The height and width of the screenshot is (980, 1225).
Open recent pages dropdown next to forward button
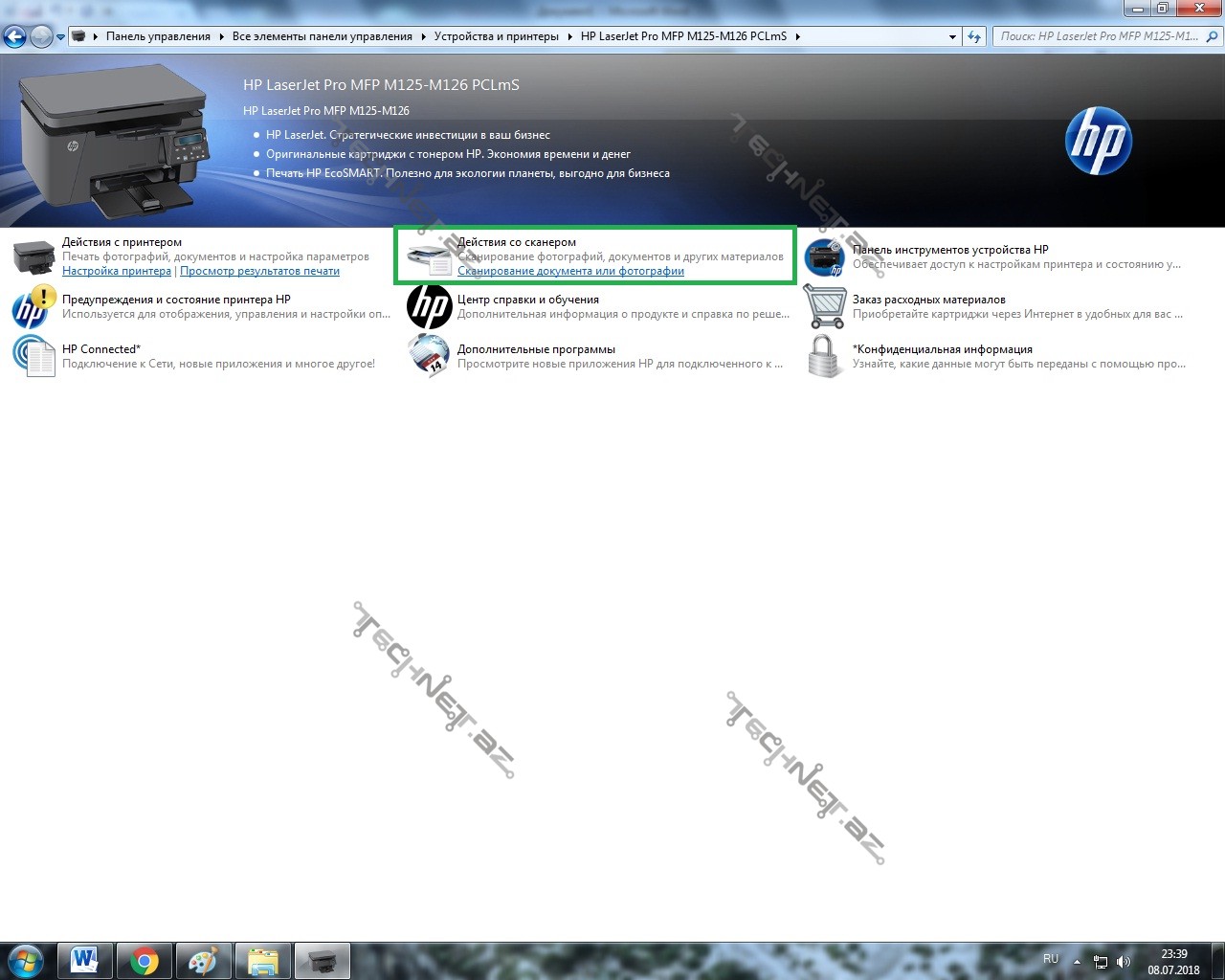61,37
